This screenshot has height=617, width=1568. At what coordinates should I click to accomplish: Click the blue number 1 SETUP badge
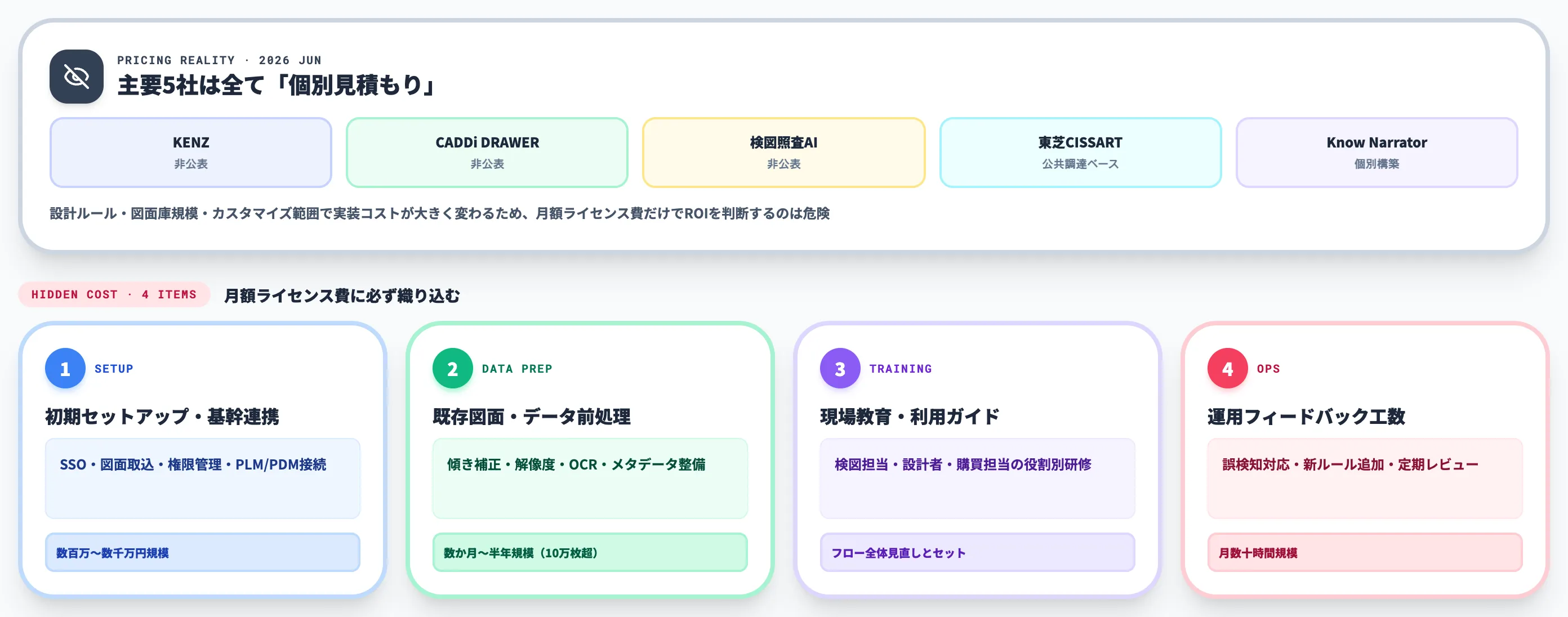[x=65, y=368]
